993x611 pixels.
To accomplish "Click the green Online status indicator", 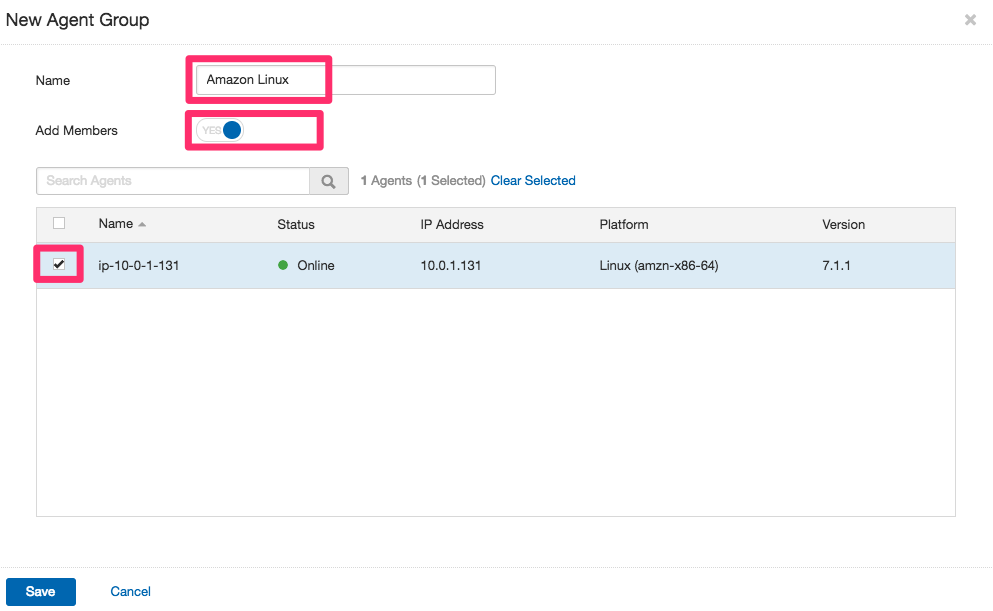I will [x=283, y=265].
